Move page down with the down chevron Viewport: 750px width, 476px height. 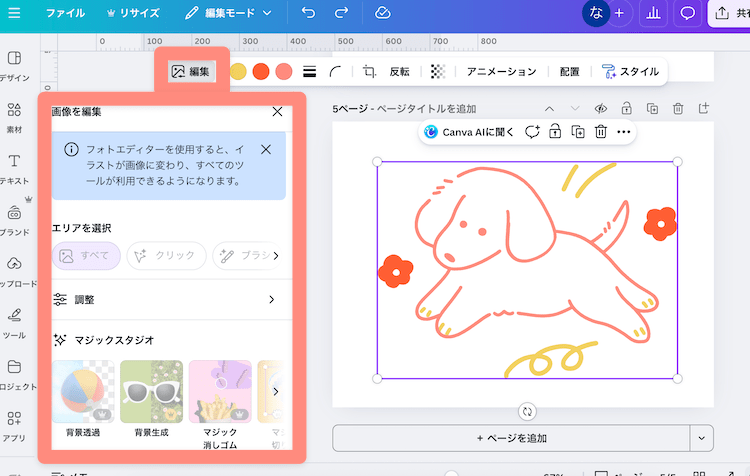(x=575, y=109)
